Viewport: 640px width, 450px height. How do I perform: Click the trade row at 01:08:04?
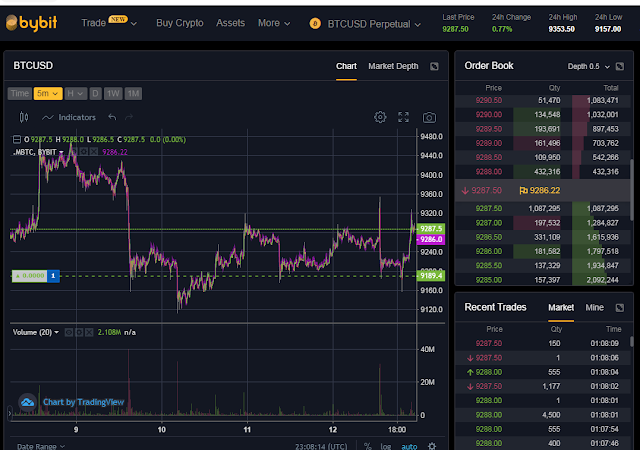click(543, 372)
